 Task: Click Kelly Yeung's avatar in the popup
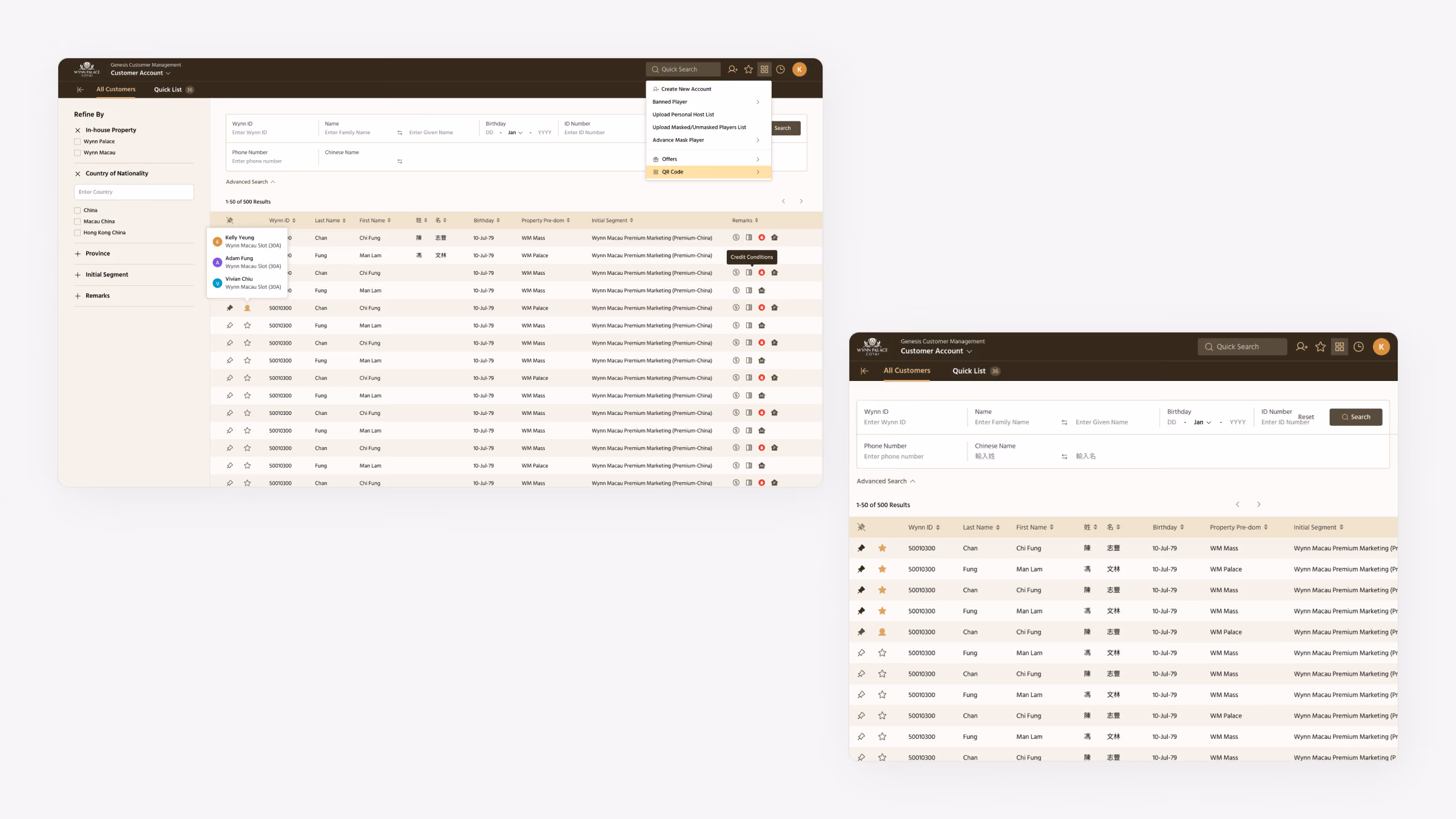pyautogui.click(x=217, y=241)
